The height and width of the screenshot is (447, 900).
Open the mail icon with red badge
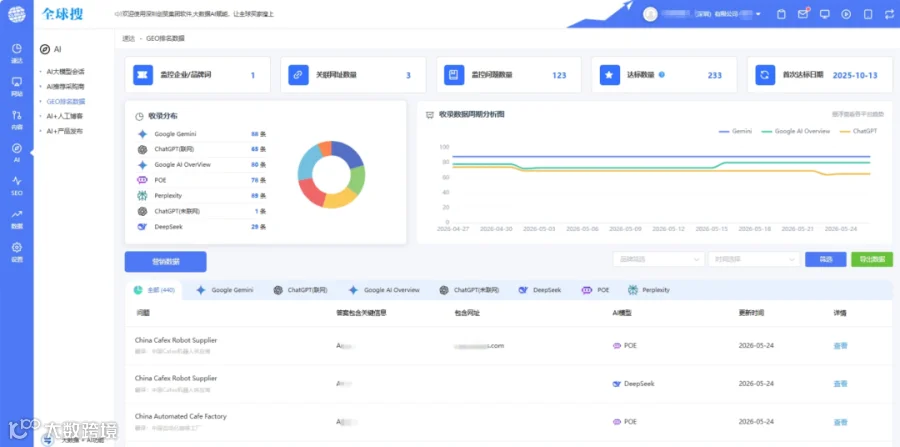pyautogui.click(x=803, y=14)
